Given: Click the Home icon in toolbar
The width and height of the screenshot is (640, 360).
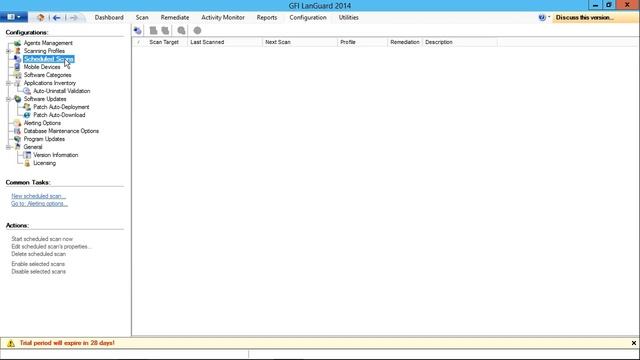Looking at the screenshot, I should pos(40,18).
